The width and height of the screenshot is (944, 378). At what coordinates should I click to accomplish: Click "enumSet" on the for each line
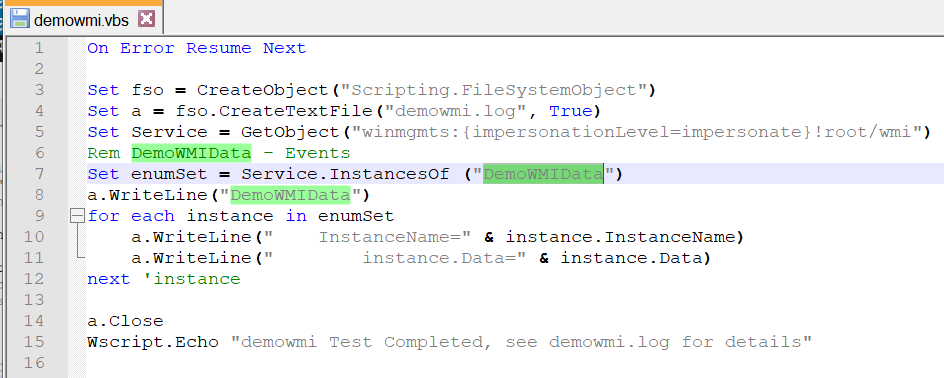point(356,216)
